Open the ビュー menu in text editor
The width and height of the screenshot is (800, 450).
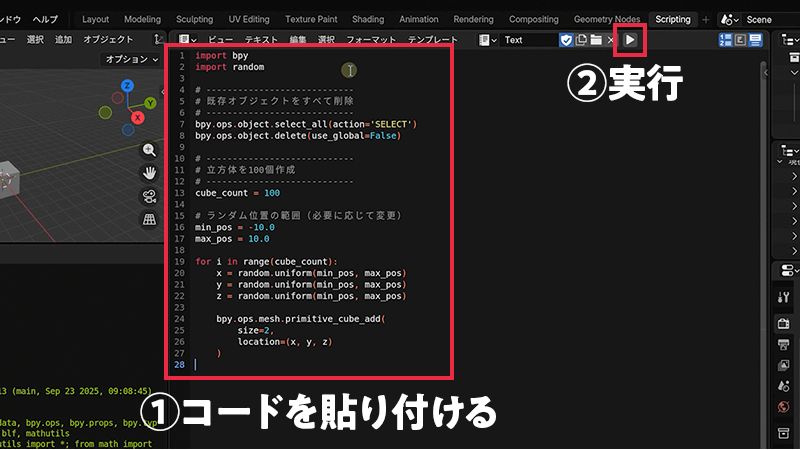pos(220,40)
